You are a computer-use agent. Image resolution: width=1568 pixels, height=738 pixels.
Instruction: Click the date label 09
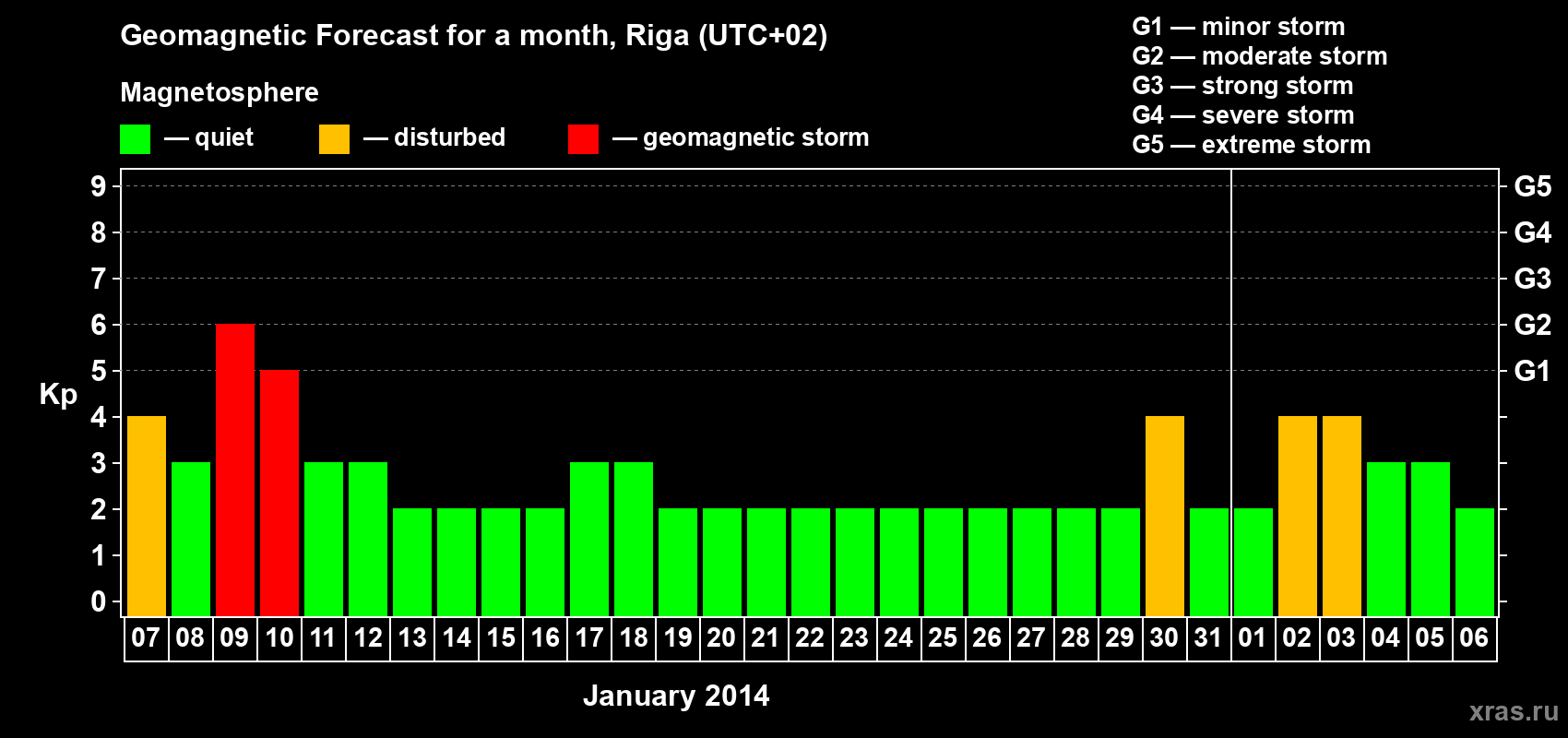coord(234,638)
